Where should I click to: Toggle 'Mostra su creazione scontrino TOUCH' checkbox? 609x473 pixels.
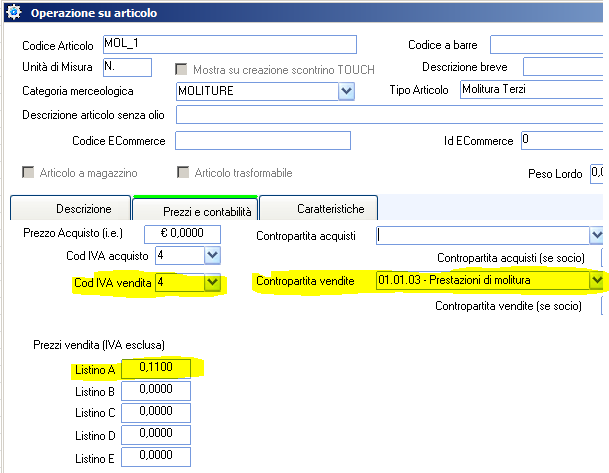click(x=182, y=68)
